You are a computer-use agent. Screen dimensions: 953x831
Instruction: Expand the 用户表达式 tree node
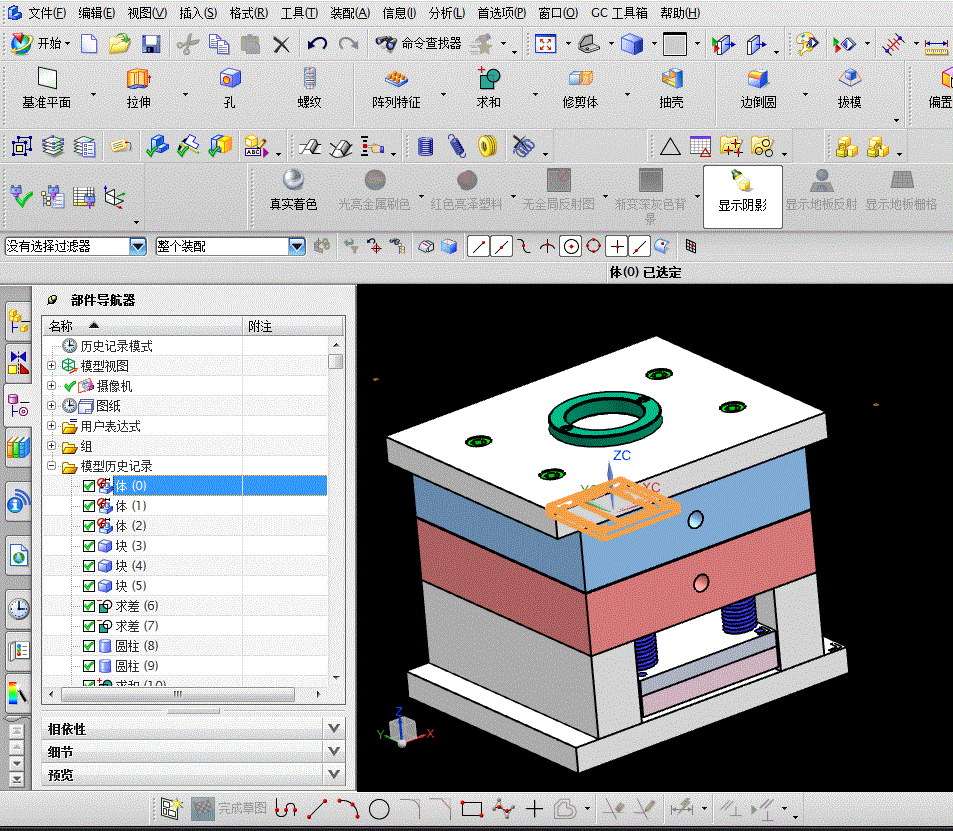[52, 426]
